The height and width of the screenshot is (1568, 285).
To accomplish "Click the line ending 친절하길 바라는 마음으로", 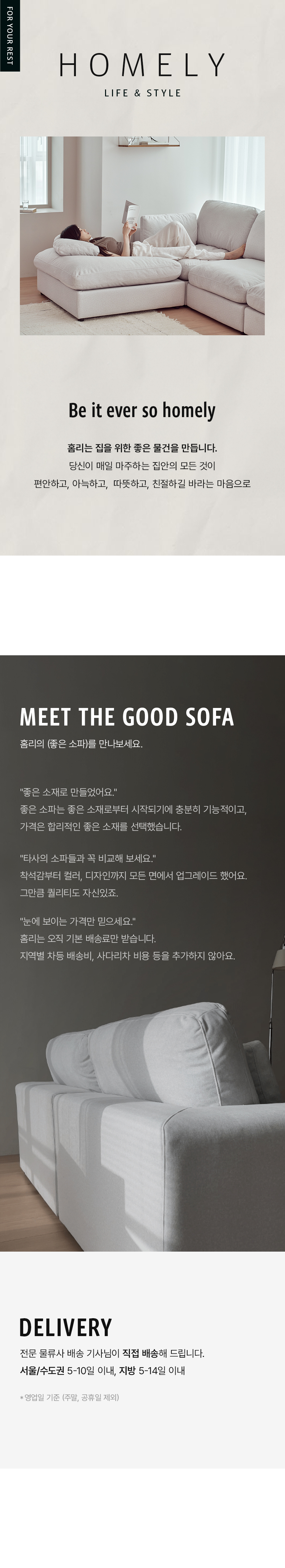I will pos(142,484).
